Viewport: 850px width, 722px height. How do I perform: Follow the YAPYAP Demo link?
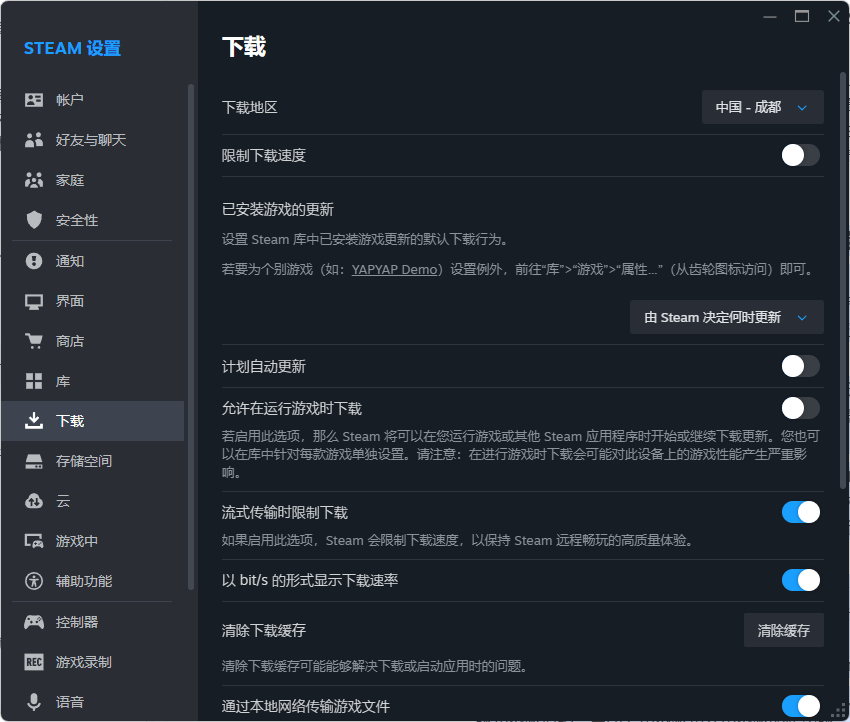click(x=394, y=270)
